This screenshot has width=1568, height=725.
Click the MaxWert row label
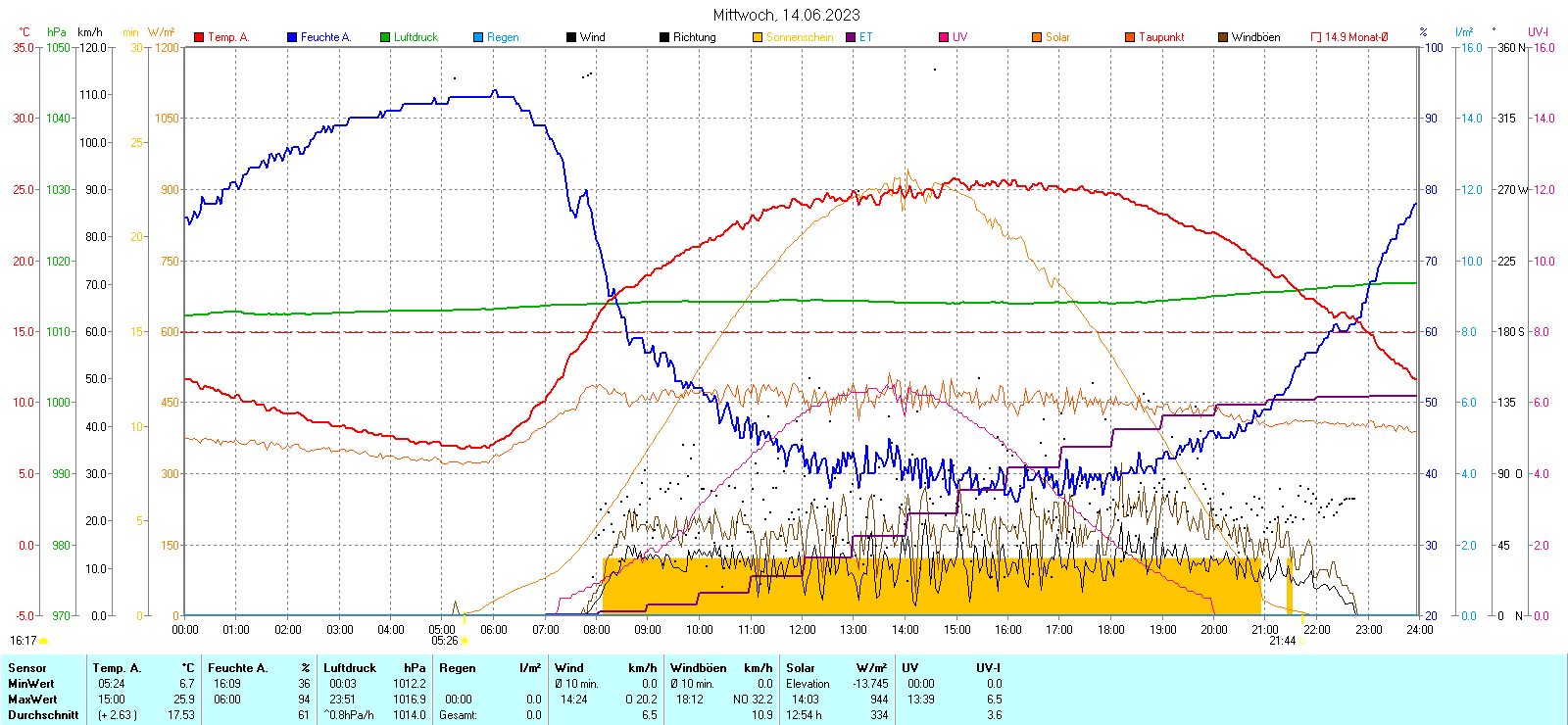(32, 700)
